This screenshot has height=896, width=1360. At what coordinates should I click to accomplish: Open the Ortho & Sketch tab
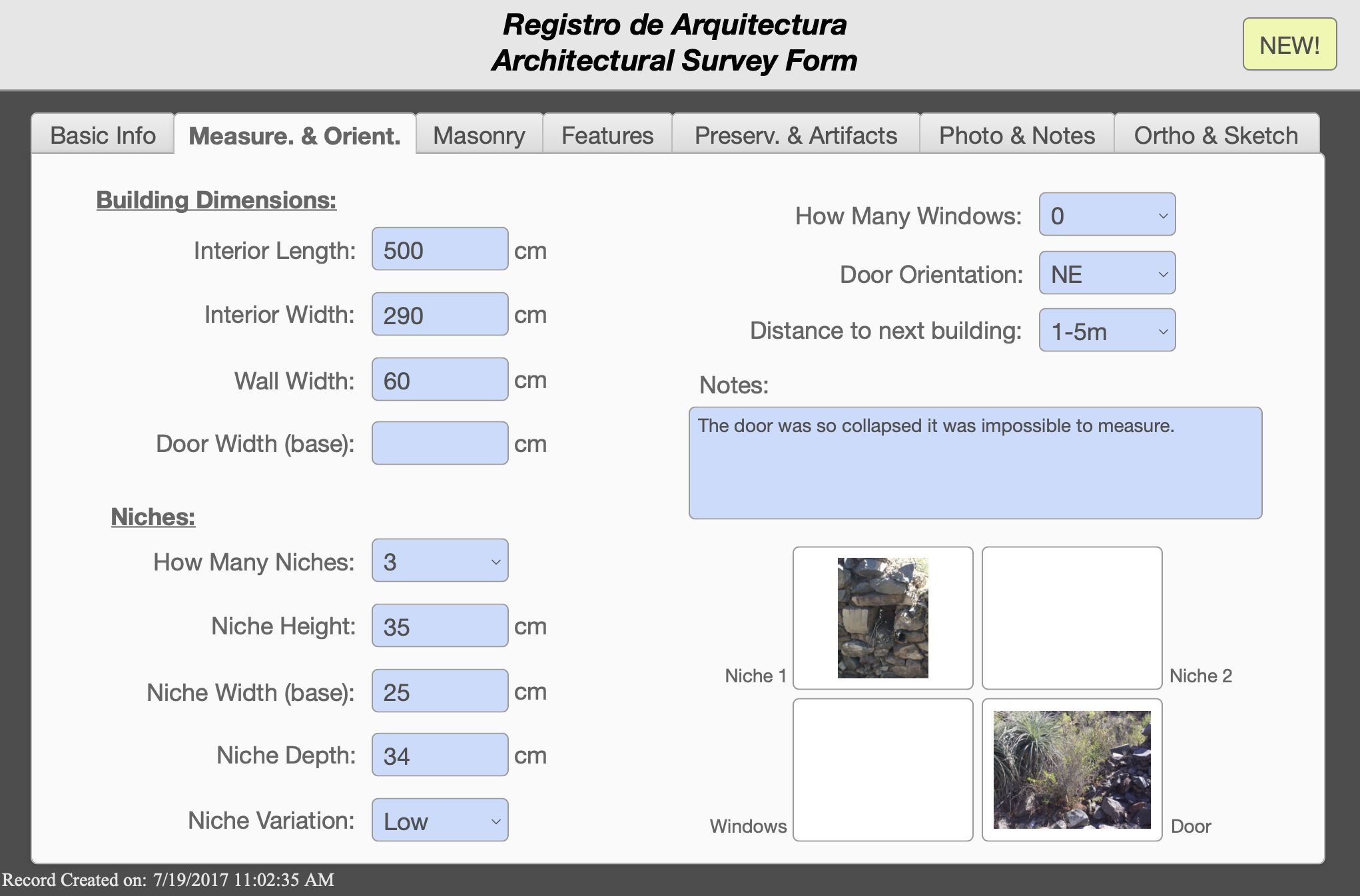click(x=1215, y=135)
